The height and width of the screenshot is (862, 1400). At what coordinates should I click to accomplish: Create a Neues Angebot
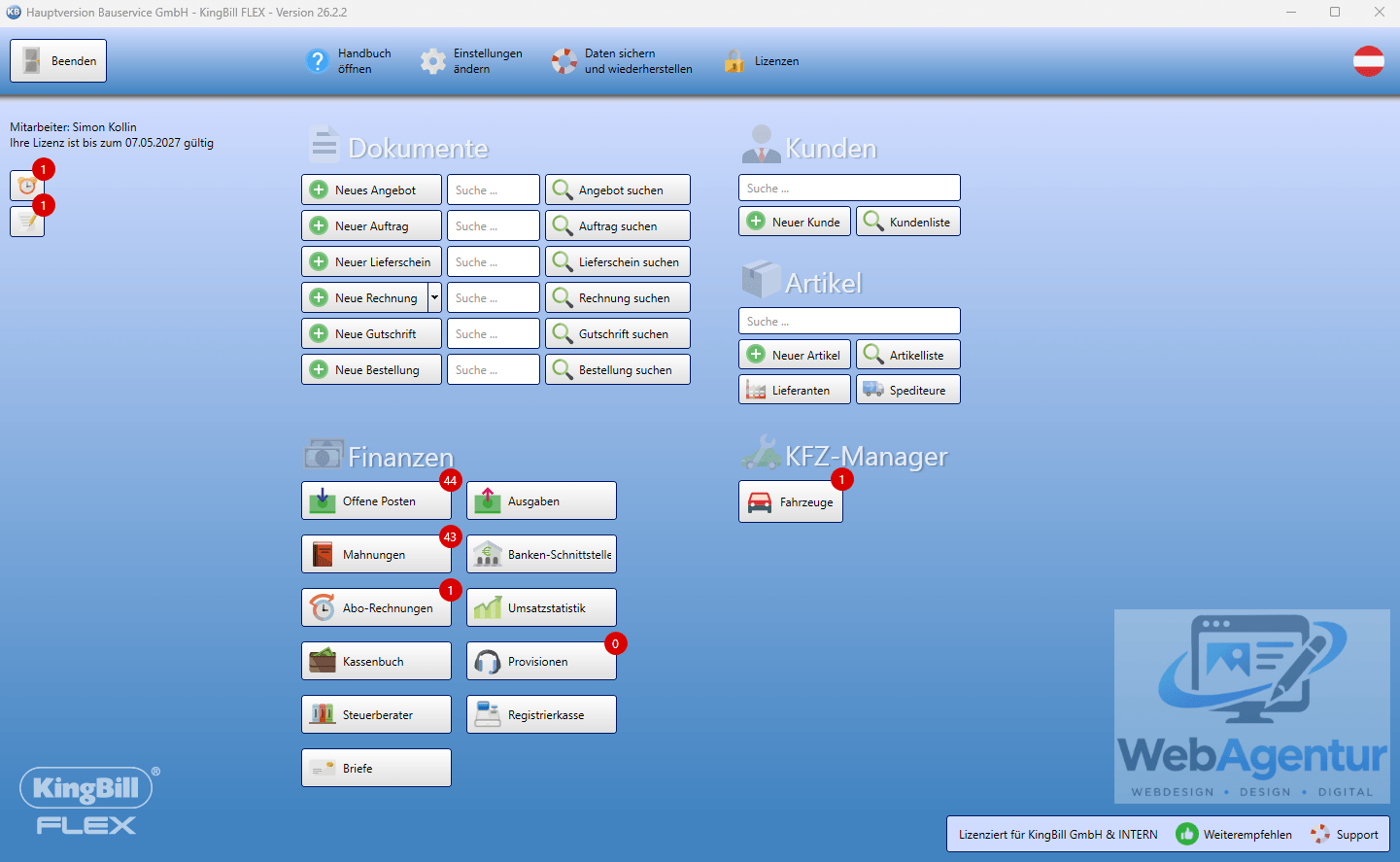[371, 190]
